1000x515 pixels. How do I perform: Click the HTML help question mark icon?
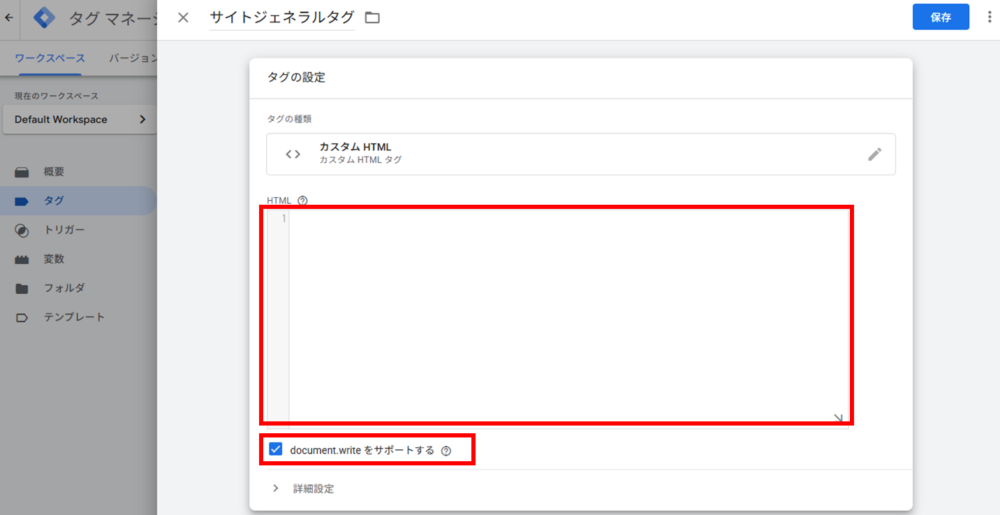[302, 200]
